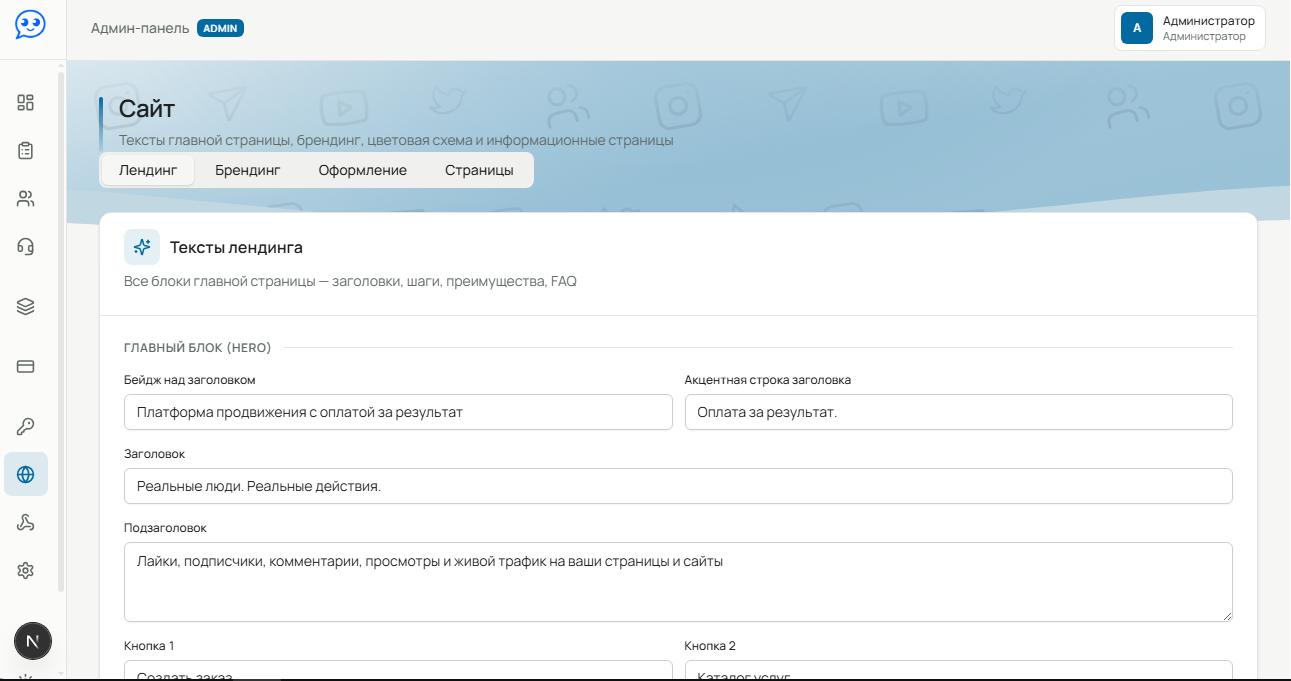Open the layers services icon in sidebar
1291x681 pixels.
[x=26, y=306]
